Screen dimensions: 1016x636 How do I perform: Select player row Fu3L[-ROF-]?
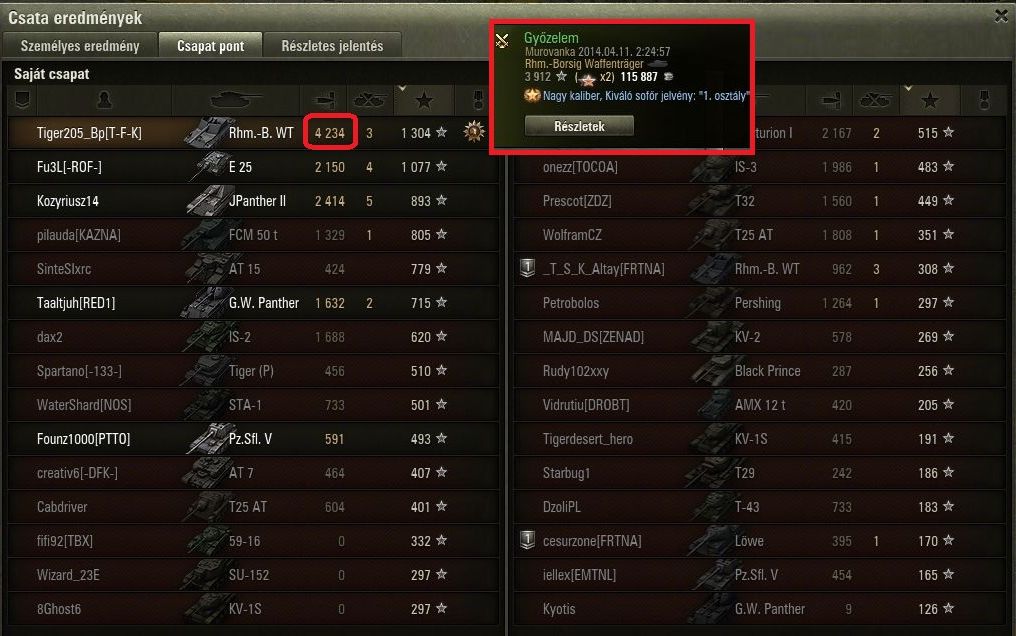pos(253,167)
